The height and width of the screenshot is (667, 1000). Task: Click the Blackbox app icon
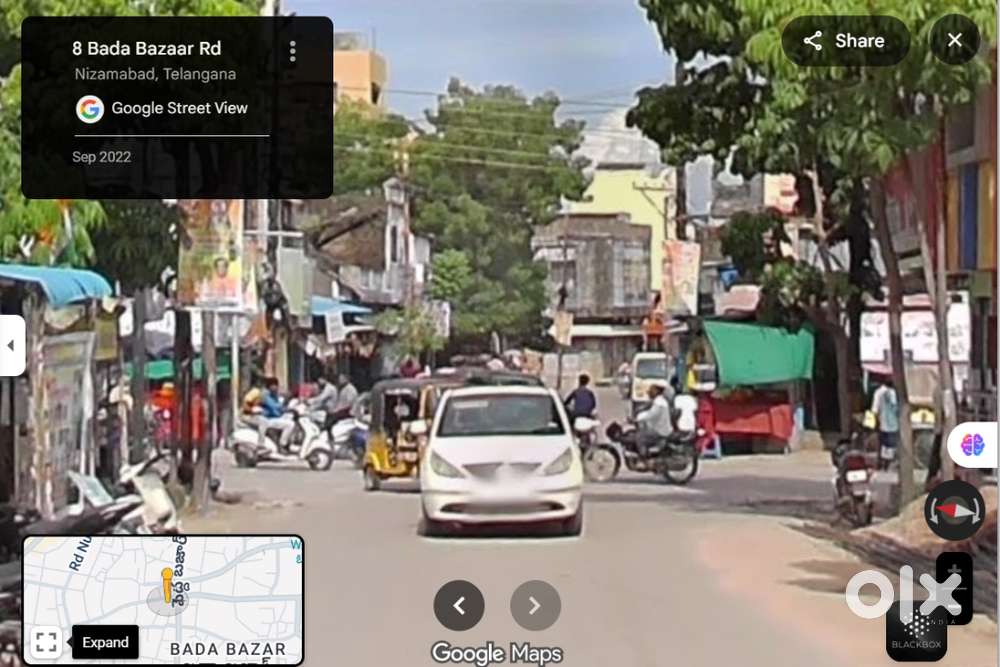click(916, 632)
